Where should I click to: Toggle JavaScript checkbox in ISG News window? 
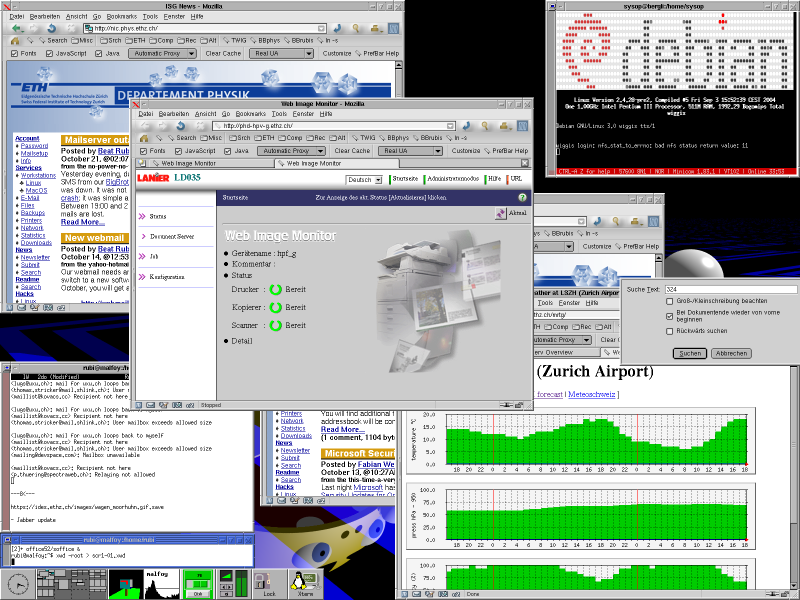coord(49,54)
